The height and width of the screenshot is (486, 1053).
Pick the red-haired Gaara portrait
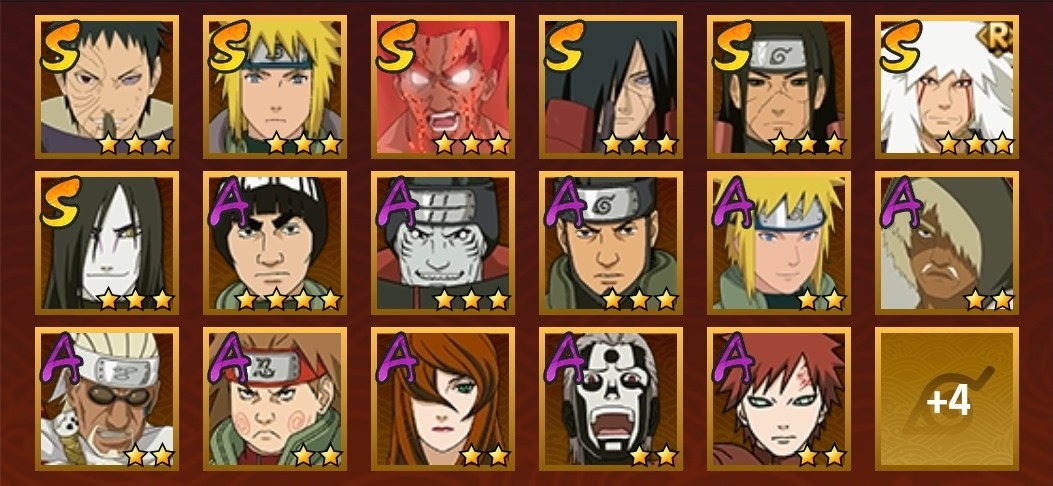(x=778, y=399)
